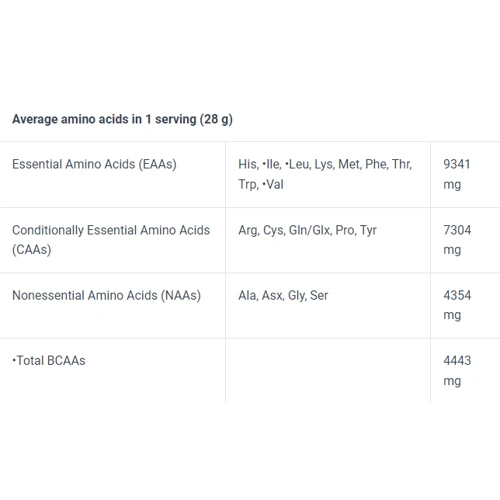Image resolution: width=500 pixels, height=500 pixels.
Task: Select the 4354 mg value
Action: [457, 305]
